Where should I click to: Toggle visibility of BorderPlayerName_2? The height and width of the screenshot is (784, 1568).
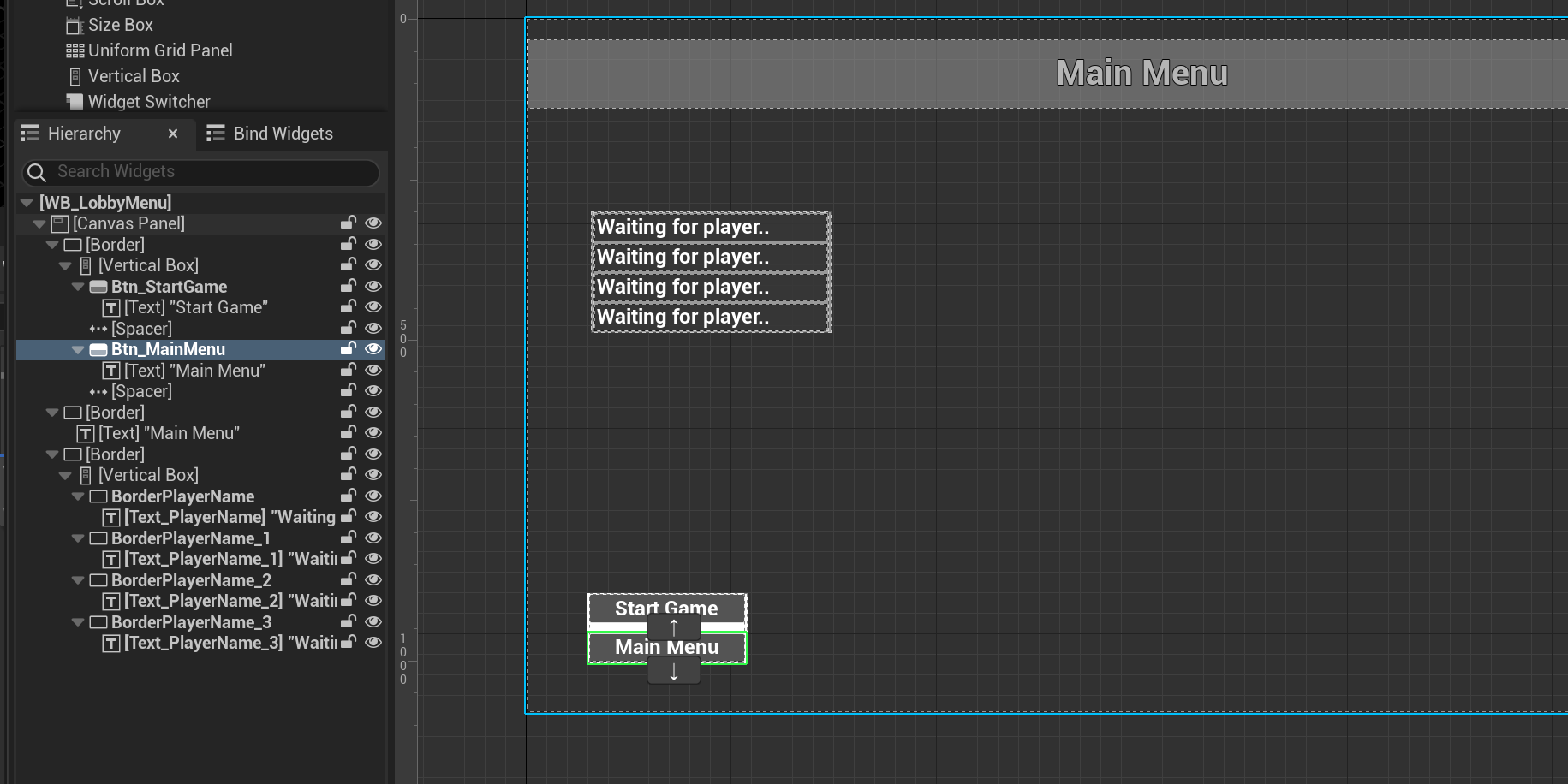point(373,580)
